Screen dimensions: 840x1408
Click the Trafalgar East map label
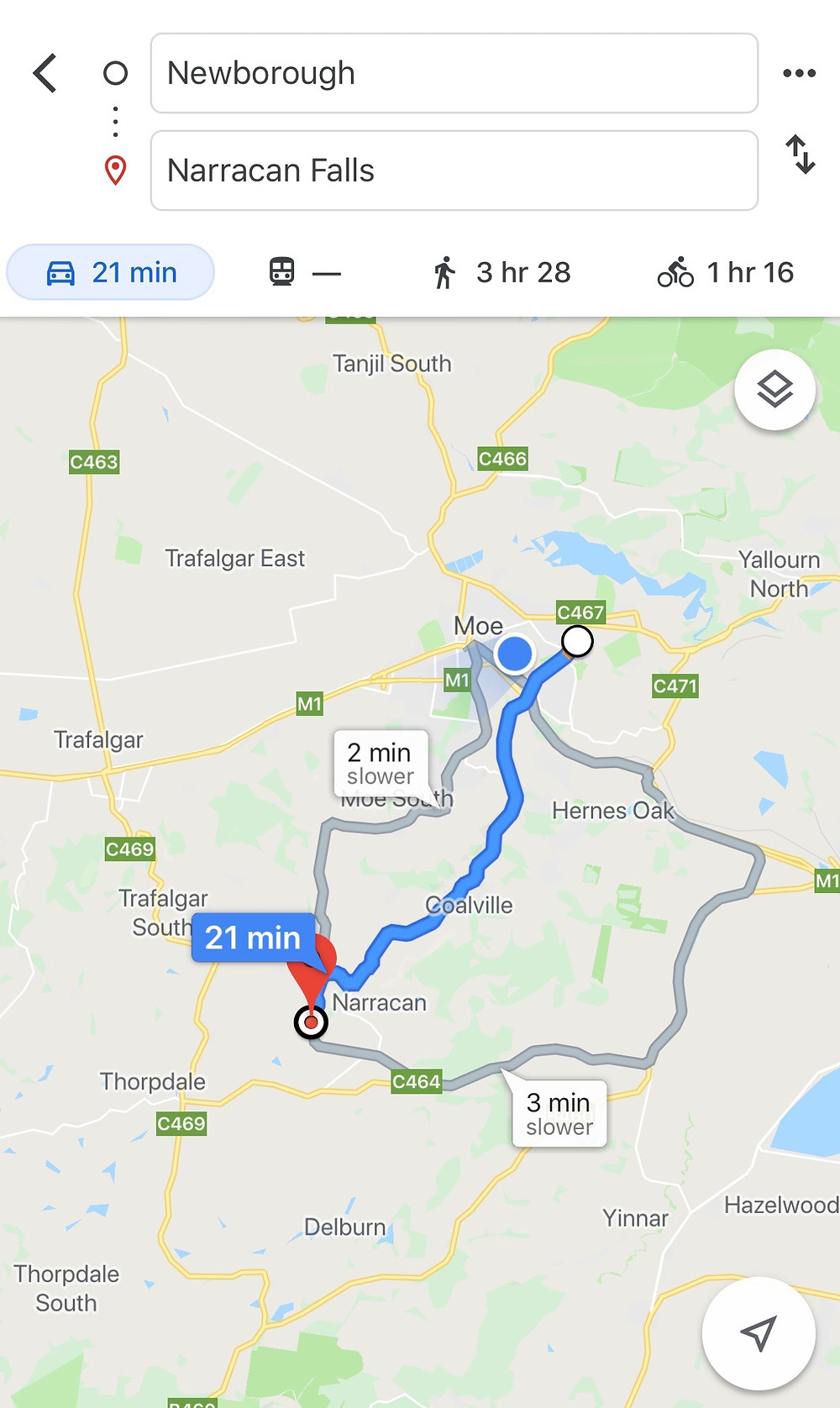pos(235,558)
